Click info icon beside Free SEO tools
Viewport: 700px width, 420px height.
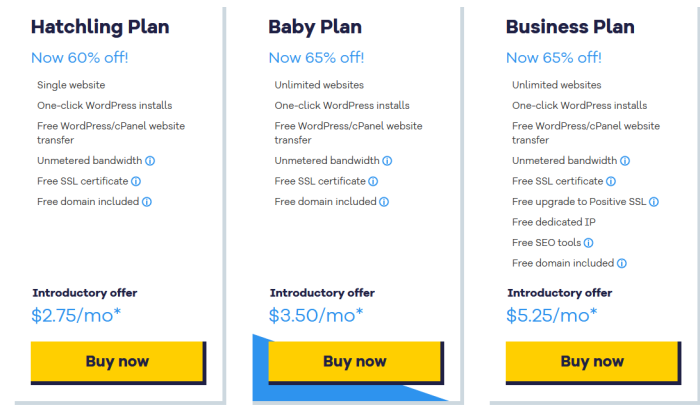click(588, 243)
